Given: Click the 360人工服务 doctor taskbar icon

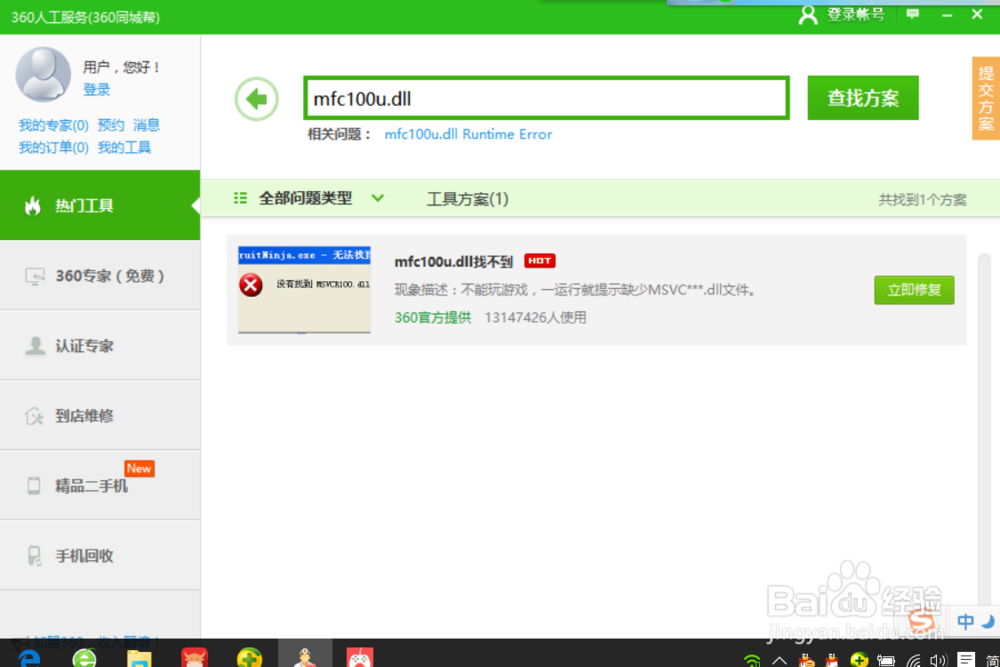Looking at the screenshot, I should tap(305, 656).
